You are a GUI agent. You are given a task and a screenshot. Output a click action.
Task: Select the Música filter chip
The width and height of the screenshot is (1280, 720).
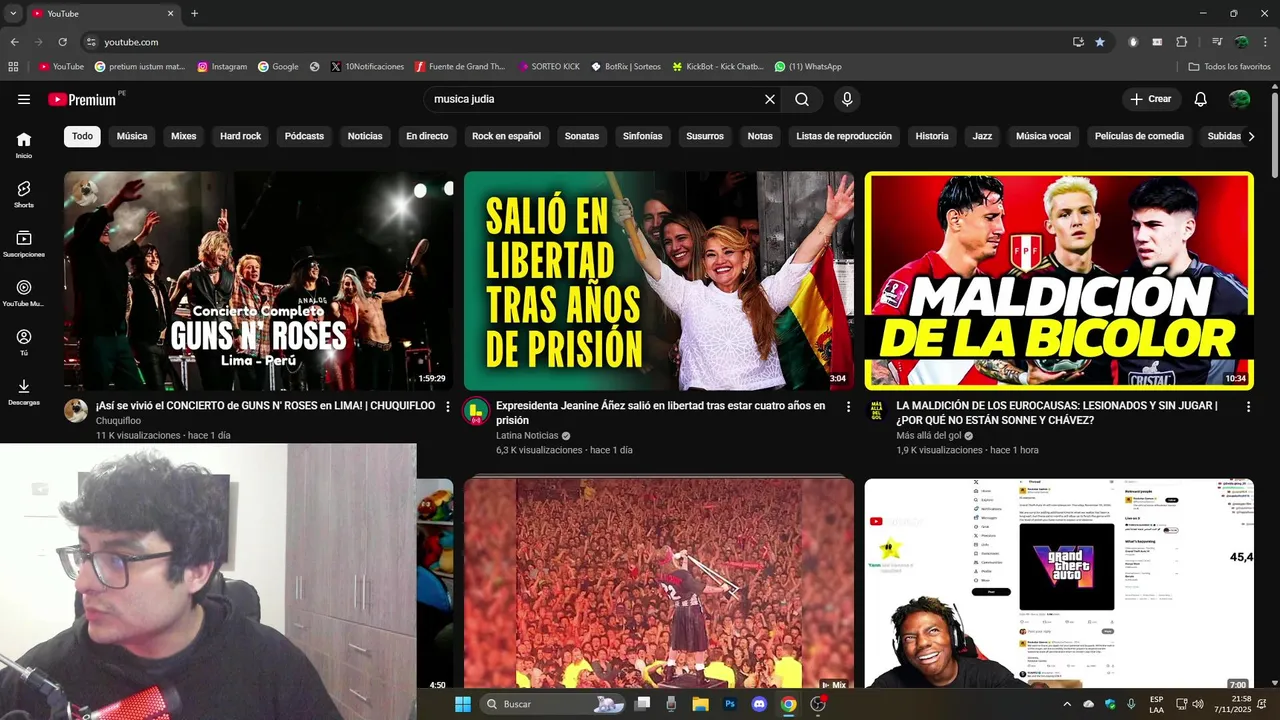click(132, 136)
